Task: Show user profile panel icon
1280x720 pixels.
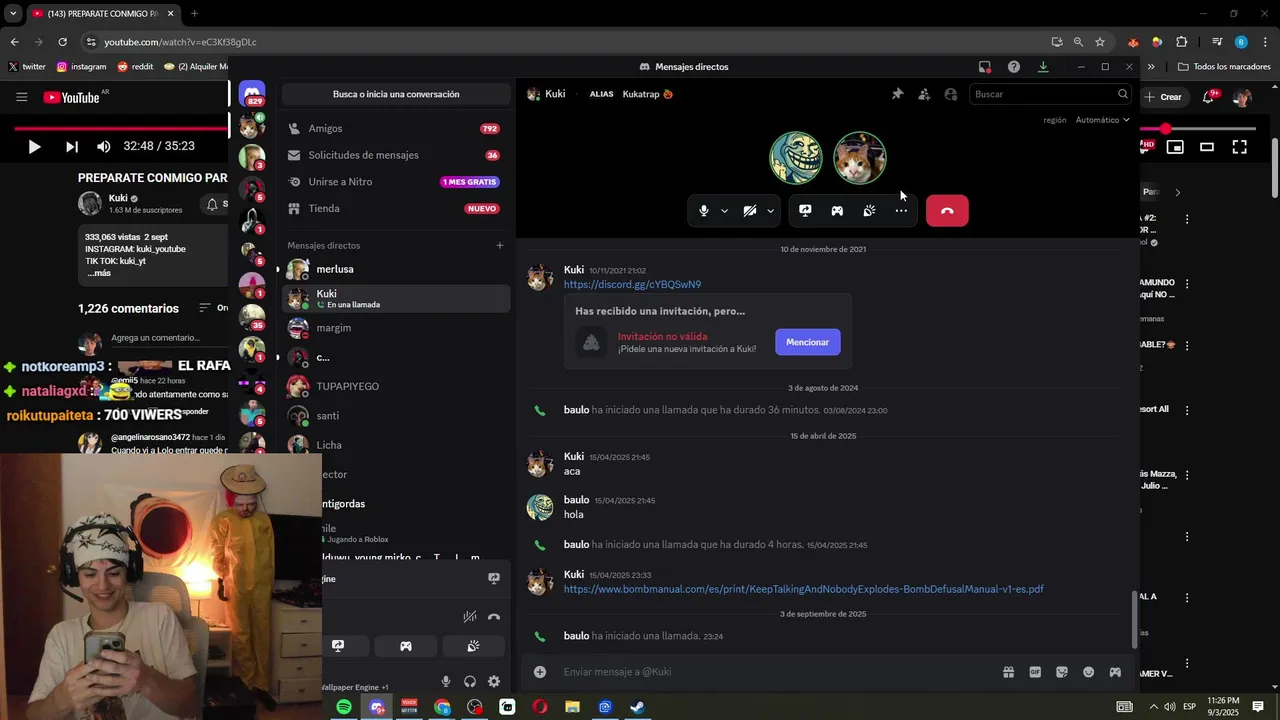Action: point(951,94)
